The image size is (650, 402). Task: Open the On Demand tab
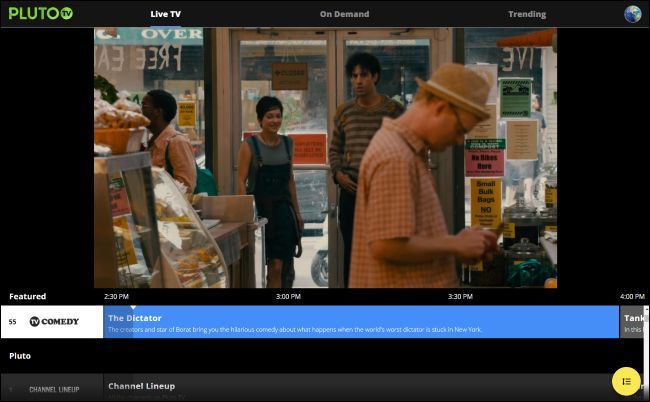point(344,14)
